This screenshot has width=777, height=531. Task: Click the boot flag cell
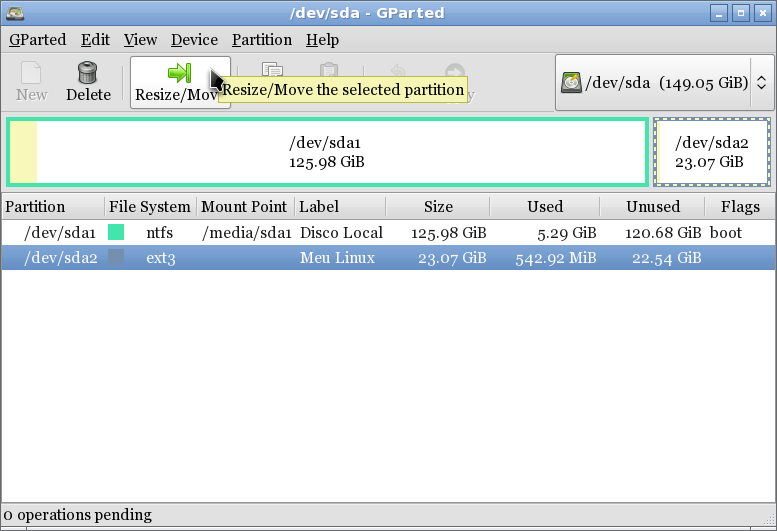point(725,233)
